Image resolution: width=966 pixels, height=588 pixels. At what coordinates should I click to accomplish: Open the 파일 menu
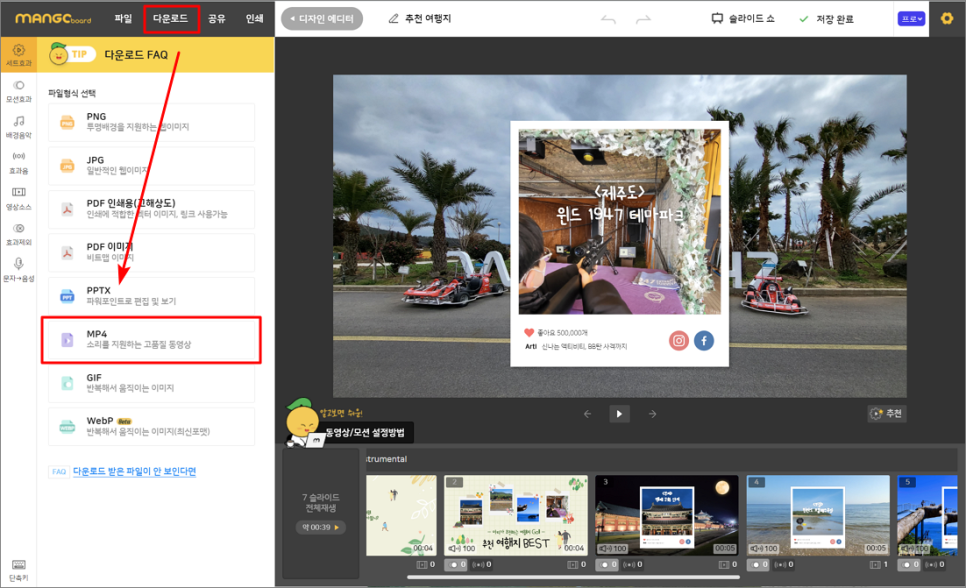123,18
